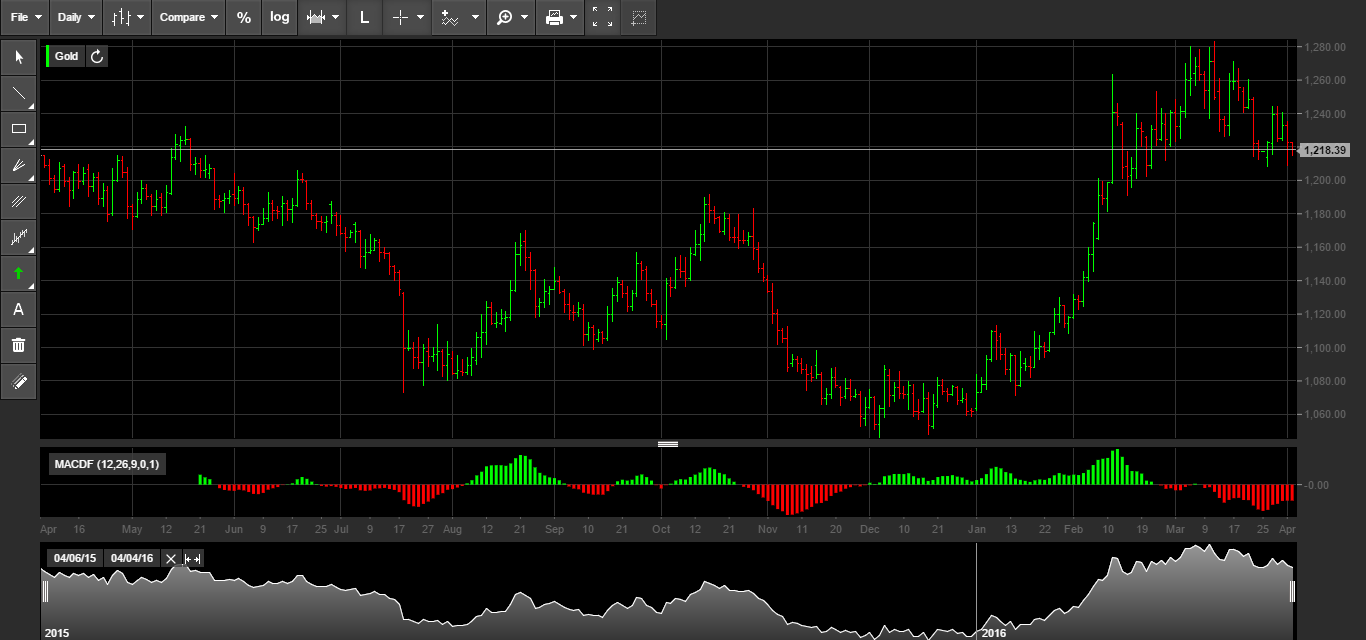Open the print options dropdown
This screenshot has width=1366, height=640.
pos(560,17)
